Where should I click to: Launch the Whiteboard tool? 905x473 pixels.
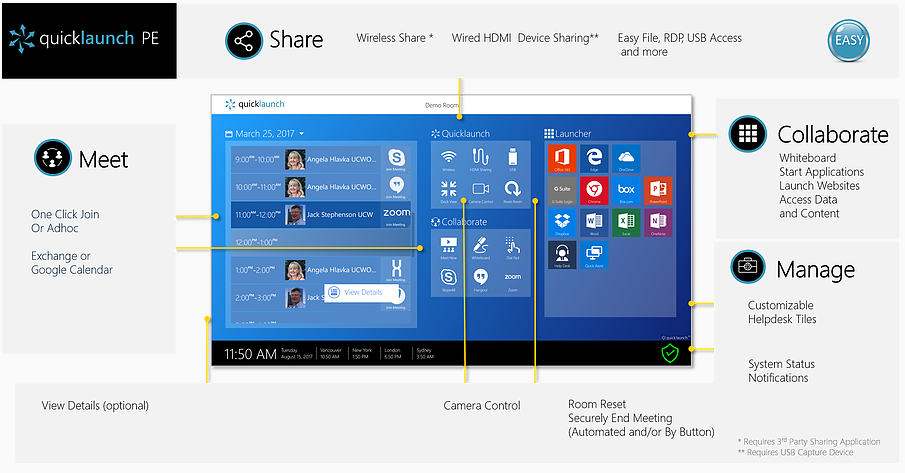tap(480, 247)
